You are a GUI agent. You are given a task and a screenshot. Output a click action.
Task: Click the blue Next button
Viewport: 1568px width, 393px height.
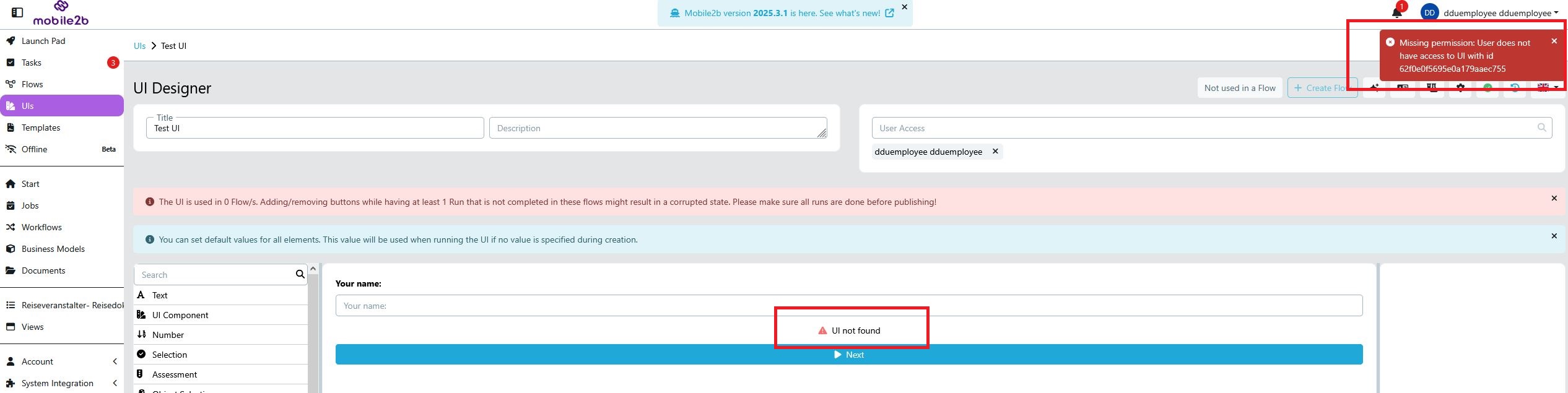tap(849, 355)
